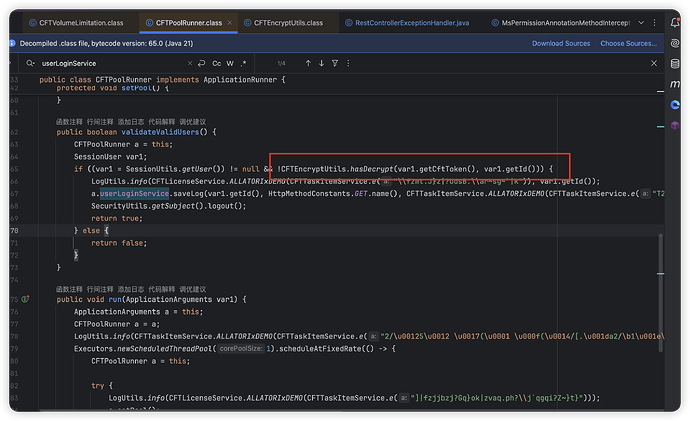Click the 'return true;' statement

point(117,218)
